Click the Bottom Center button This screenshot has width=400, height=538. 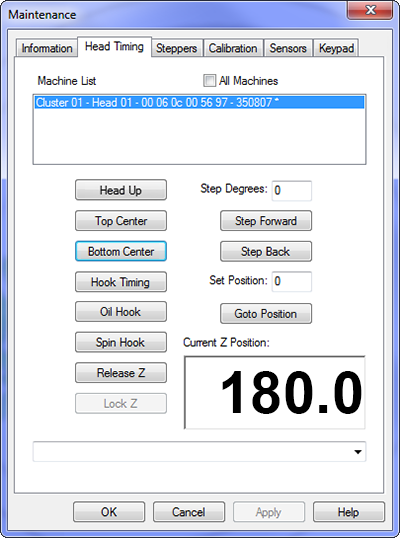click(x=121, y=251)
